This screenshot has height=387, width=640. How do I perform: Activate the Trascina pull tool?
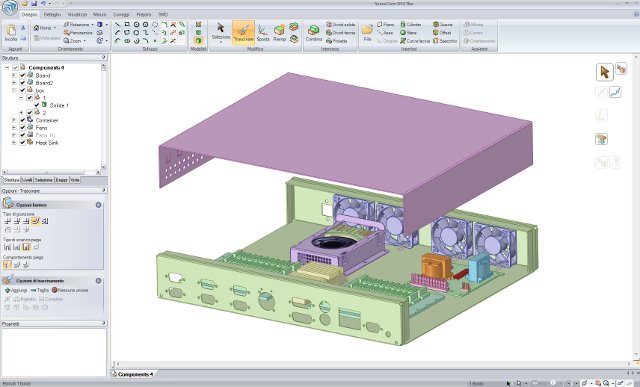pyautogui.click(x=243, y=32)
